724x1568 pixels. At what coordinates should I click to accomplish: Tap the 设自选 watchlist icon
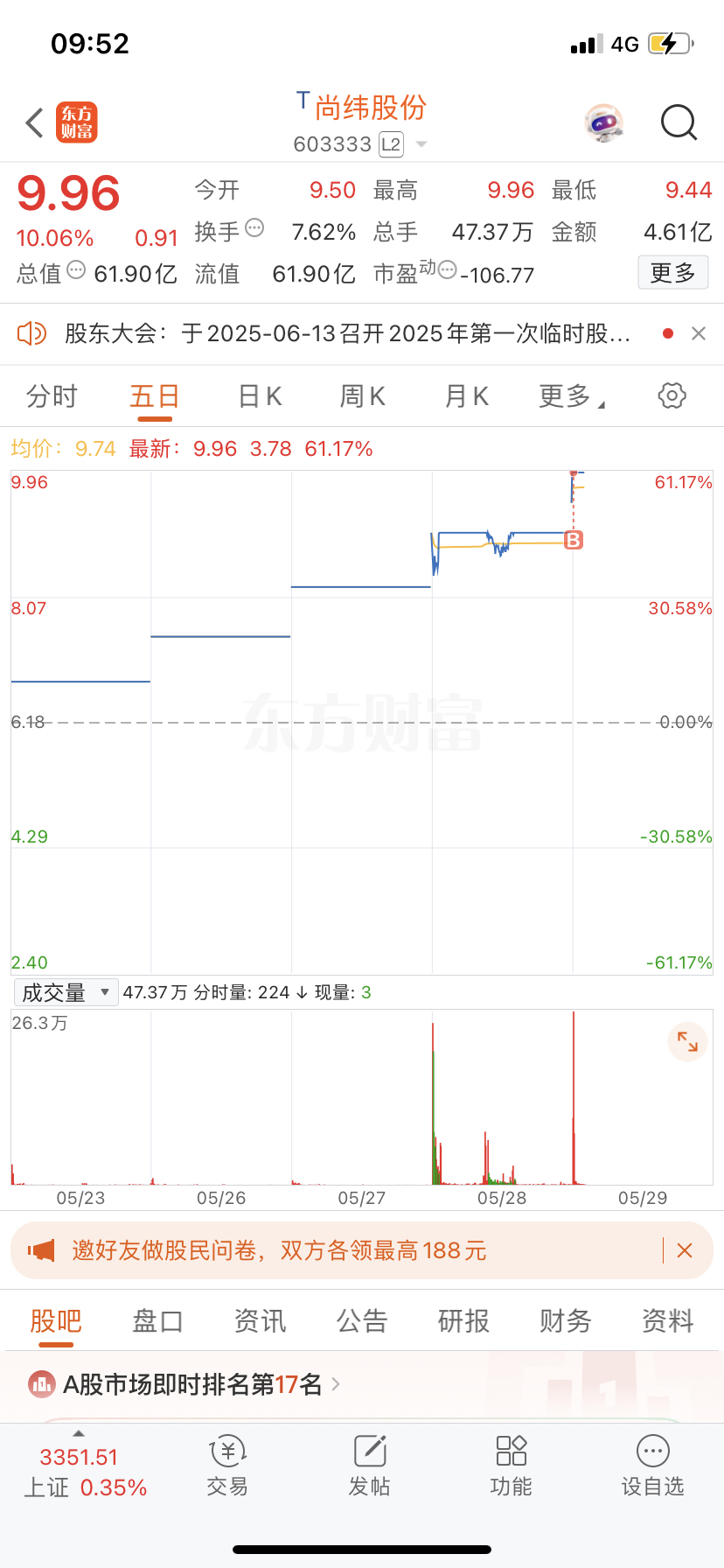(x=653, y=1466)
